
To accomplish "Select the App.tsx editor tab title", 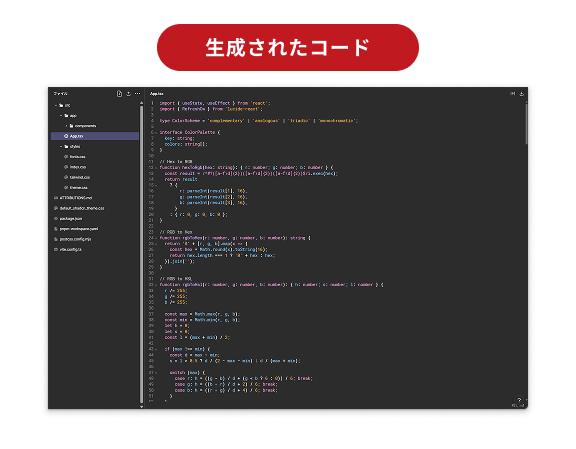I will [x=156, y=94].
